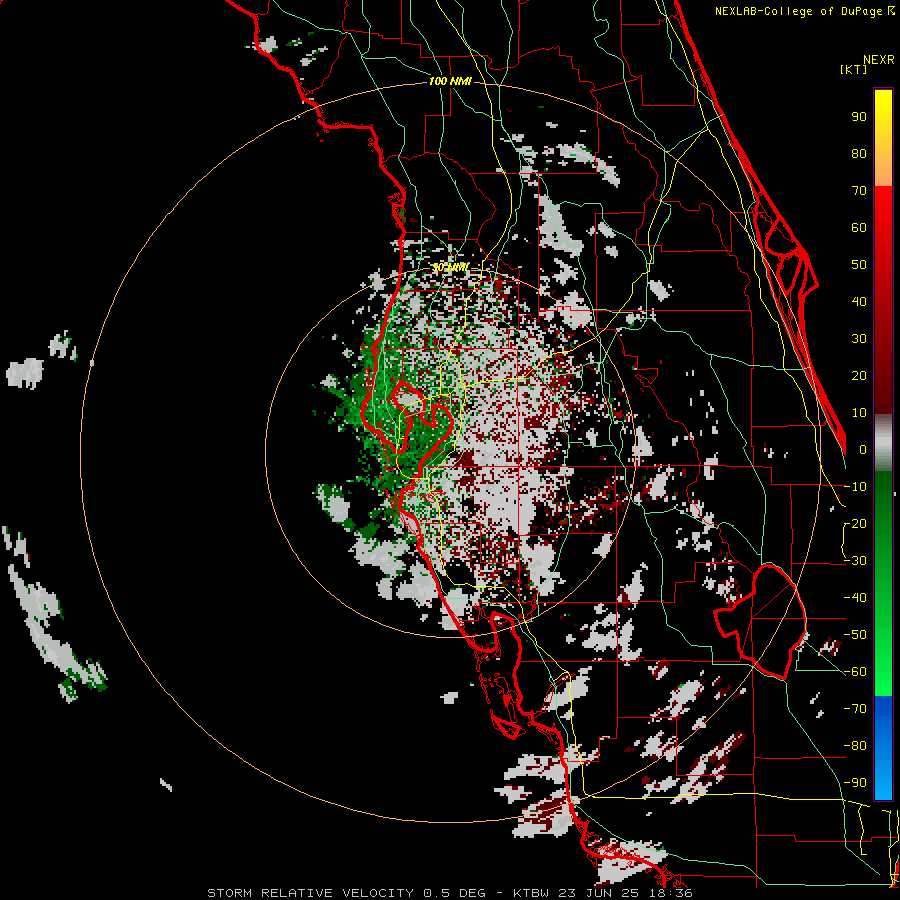Screen dimensions: 900x900
Task: Click the 40 value on the velocity scale
Action: [859, 302]
